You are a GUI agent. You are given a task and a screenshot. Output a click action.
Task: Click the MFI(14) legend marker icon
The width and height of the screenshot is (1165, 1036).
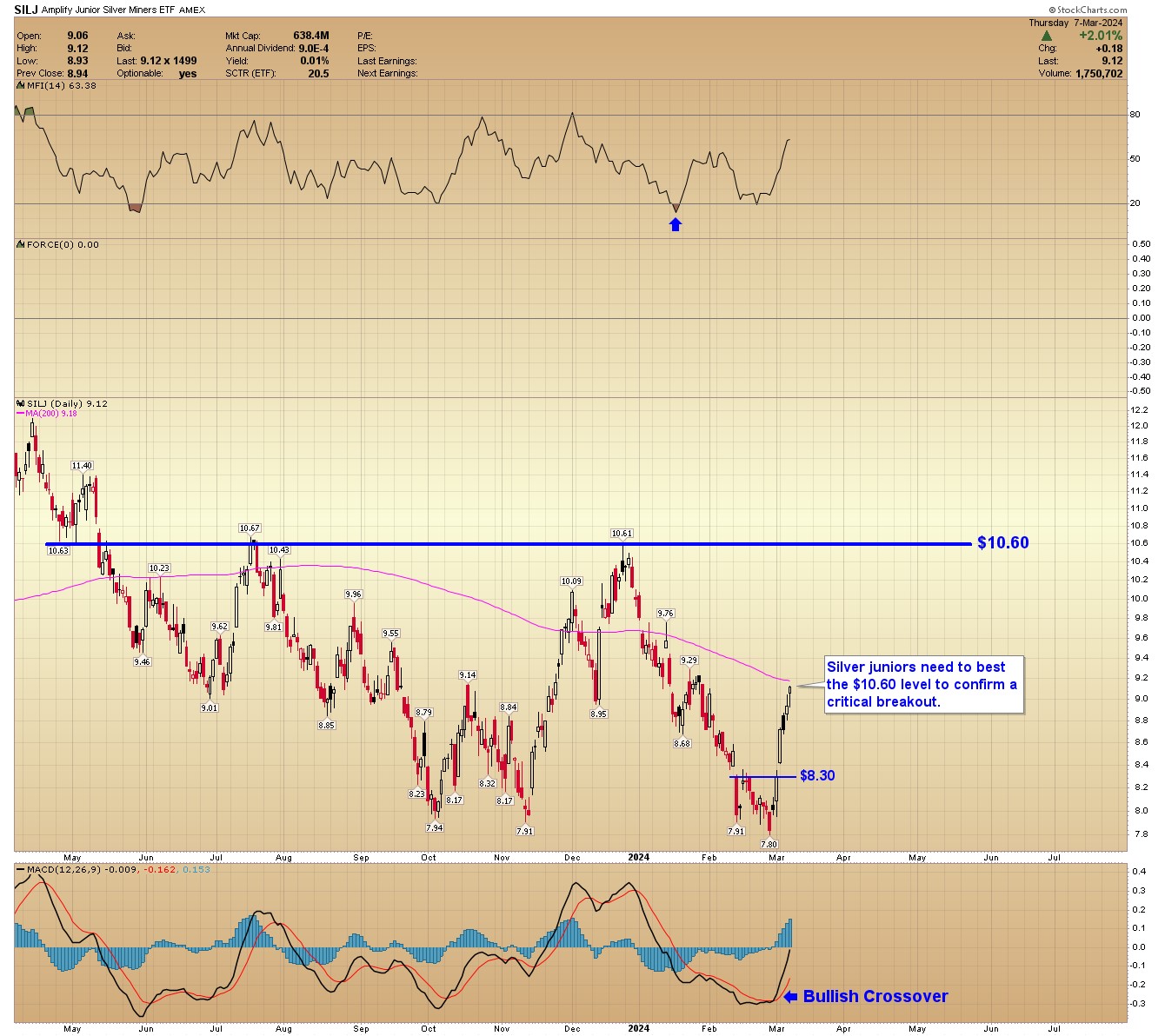click(x=20, y=86)
